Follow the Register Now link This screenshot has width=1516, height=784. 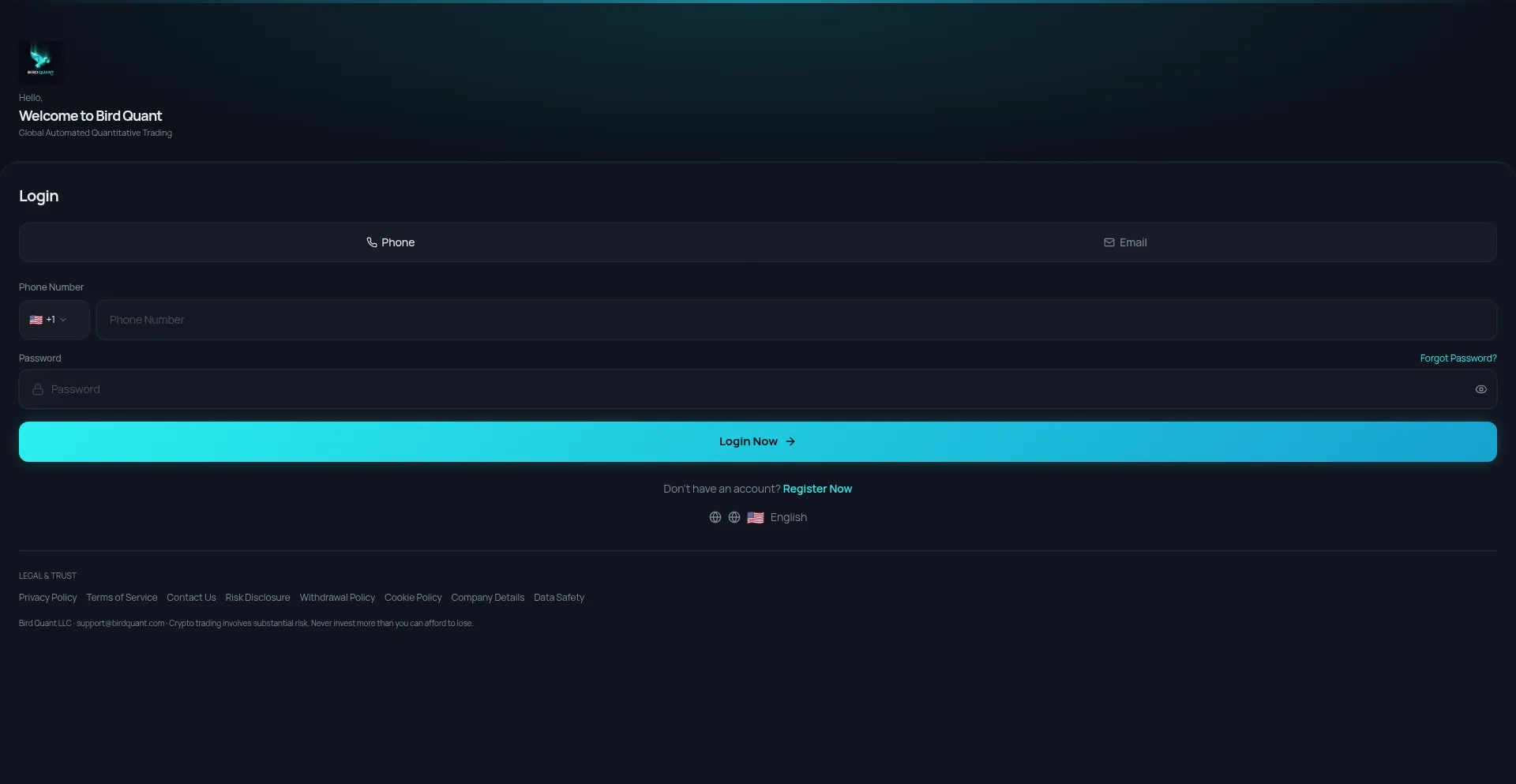coord(817,489)
